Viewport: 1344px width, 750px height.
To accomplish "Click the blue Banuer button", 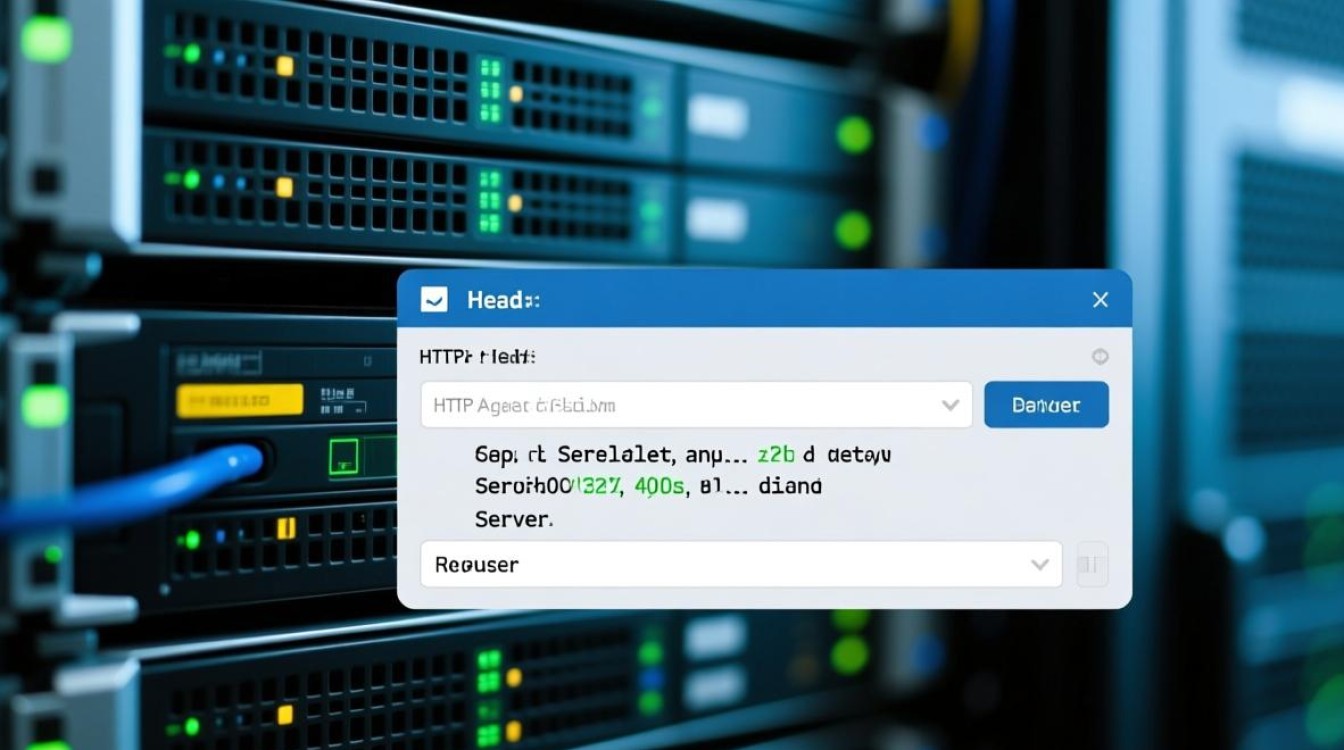I will pos(1046,405).
